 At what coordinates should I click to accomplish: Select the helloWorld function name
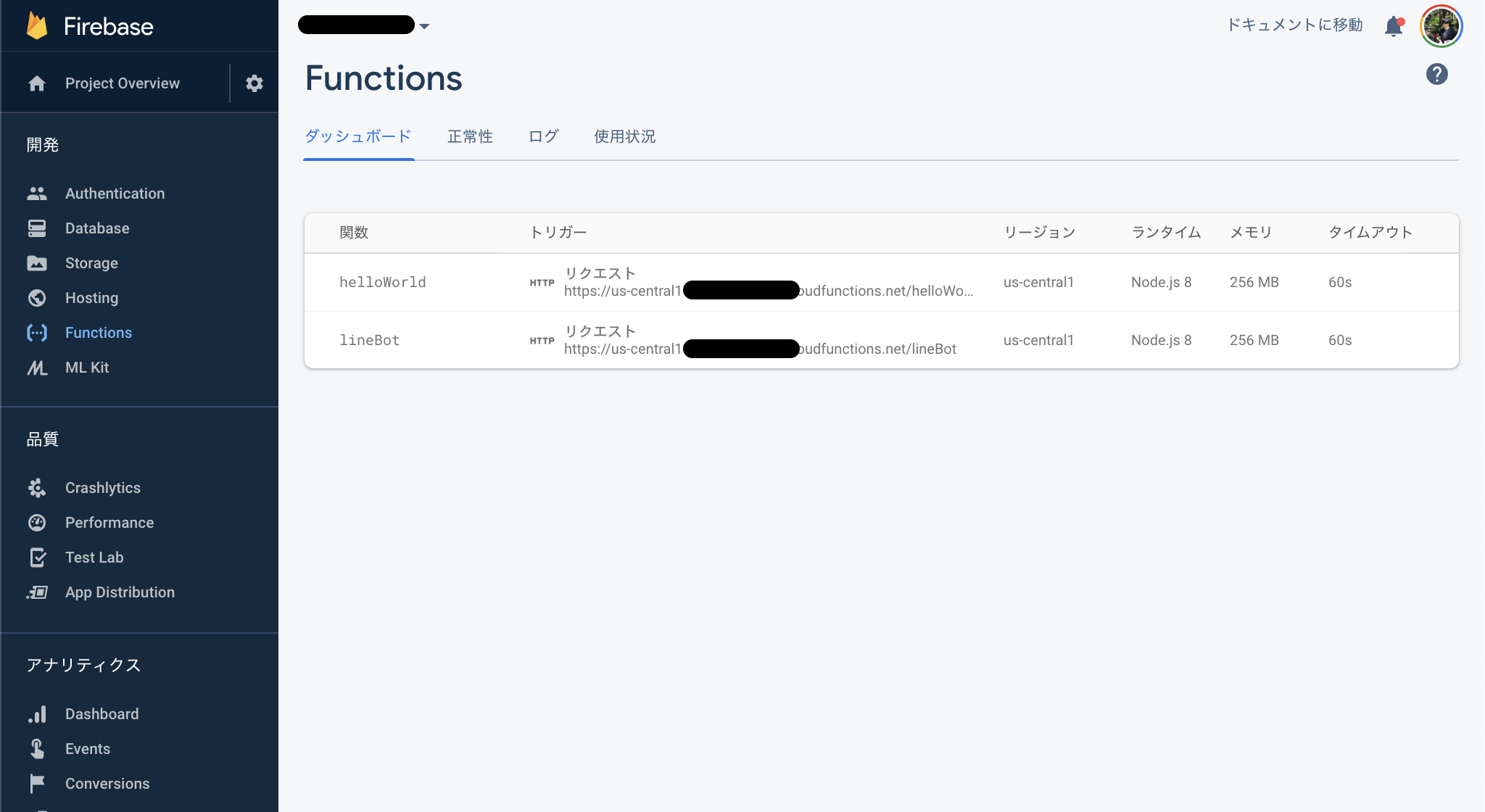pos(383,282)
